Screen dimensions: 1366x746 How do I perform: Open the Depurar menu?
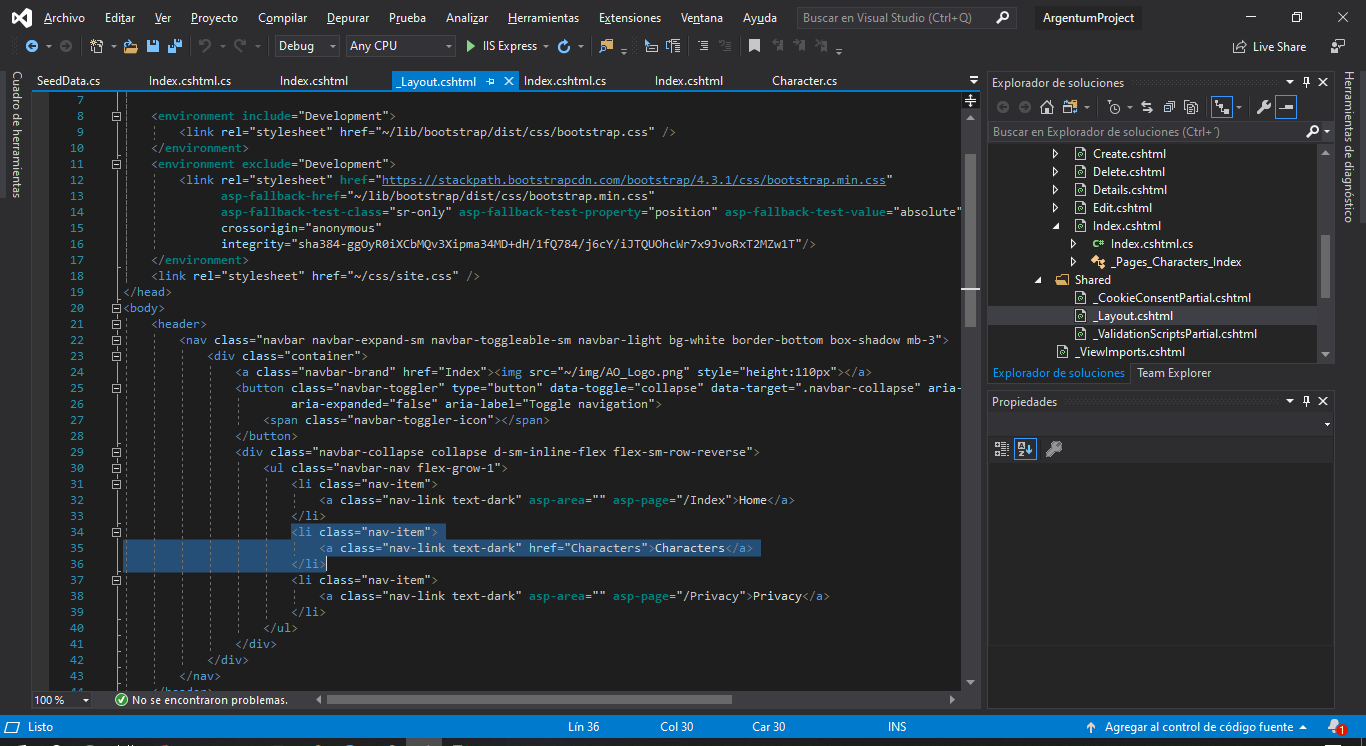click(347, 18)
